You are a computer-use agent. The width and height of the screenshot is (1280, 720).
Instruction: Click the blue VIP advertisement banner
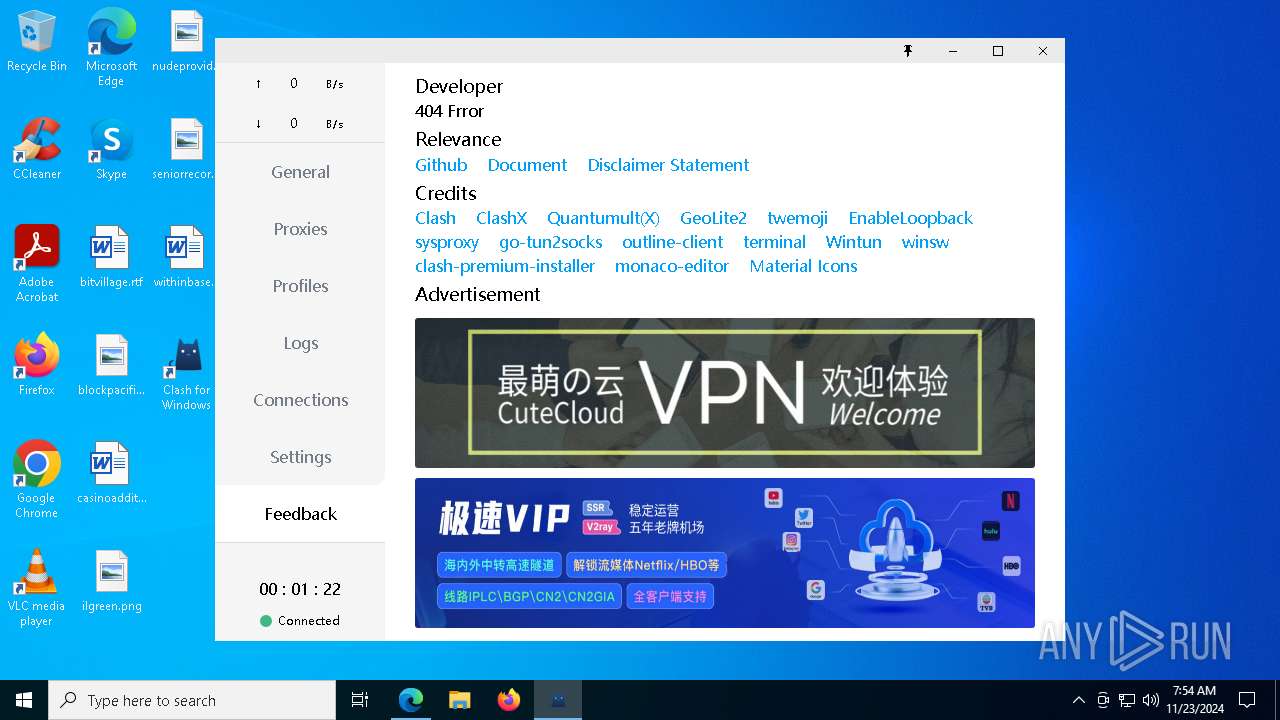tap(725, 553)
